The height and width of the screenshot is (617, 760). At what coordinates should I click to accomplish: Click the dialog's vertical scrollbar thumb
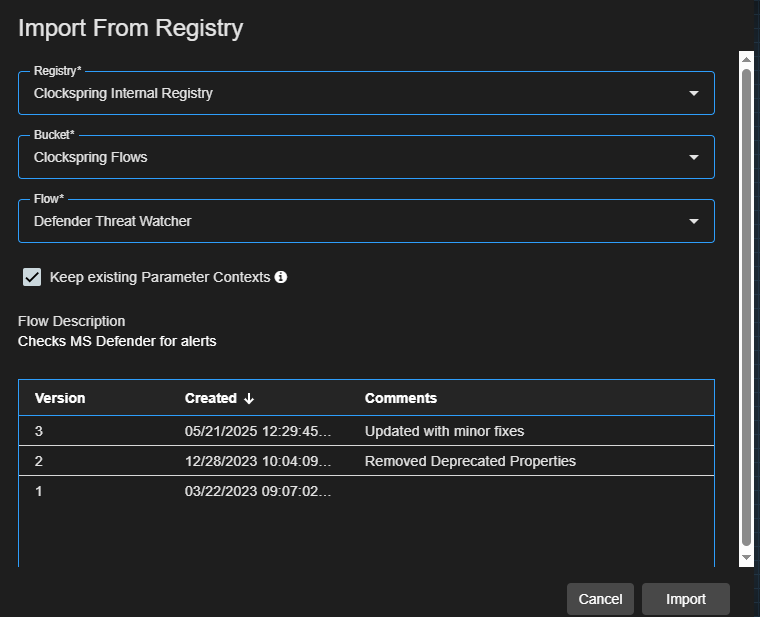[x=746, y=308]
